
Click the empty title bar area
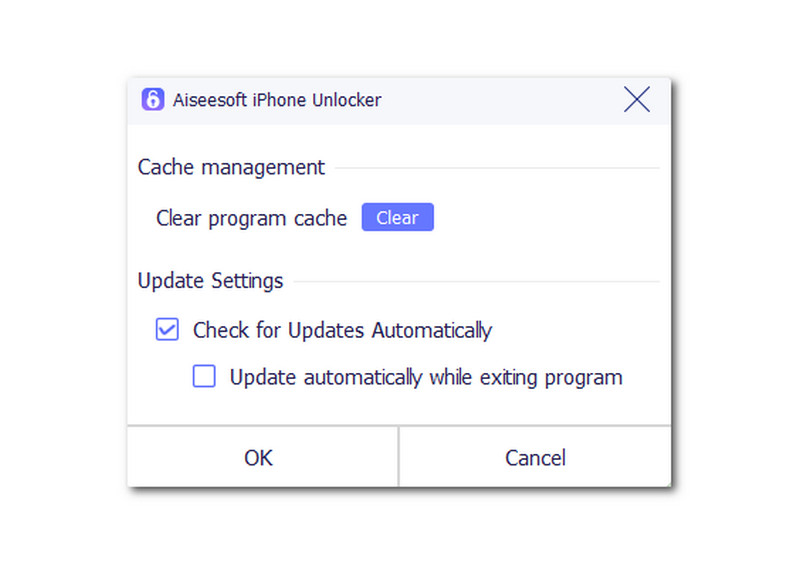[500, 100]
